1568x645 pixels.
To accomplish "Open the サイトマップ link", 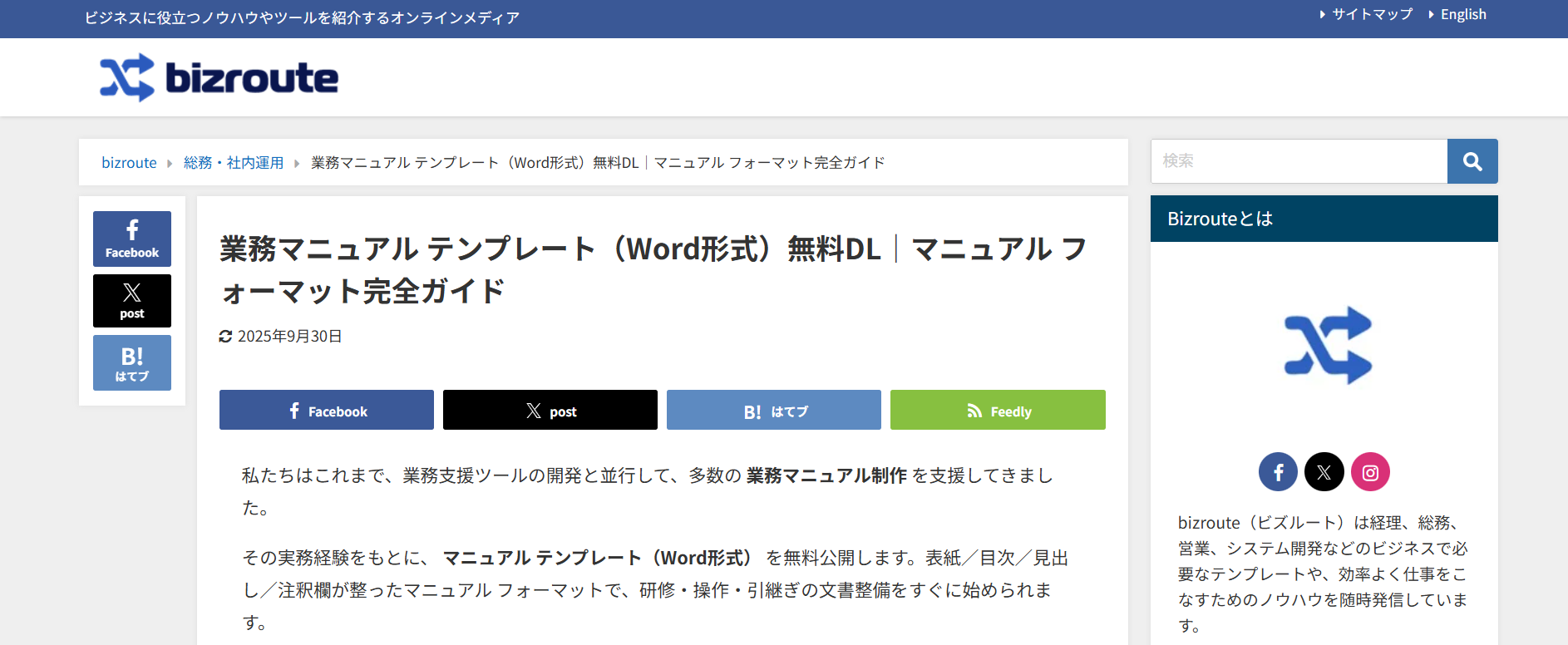I will (x=1371, y=14).
